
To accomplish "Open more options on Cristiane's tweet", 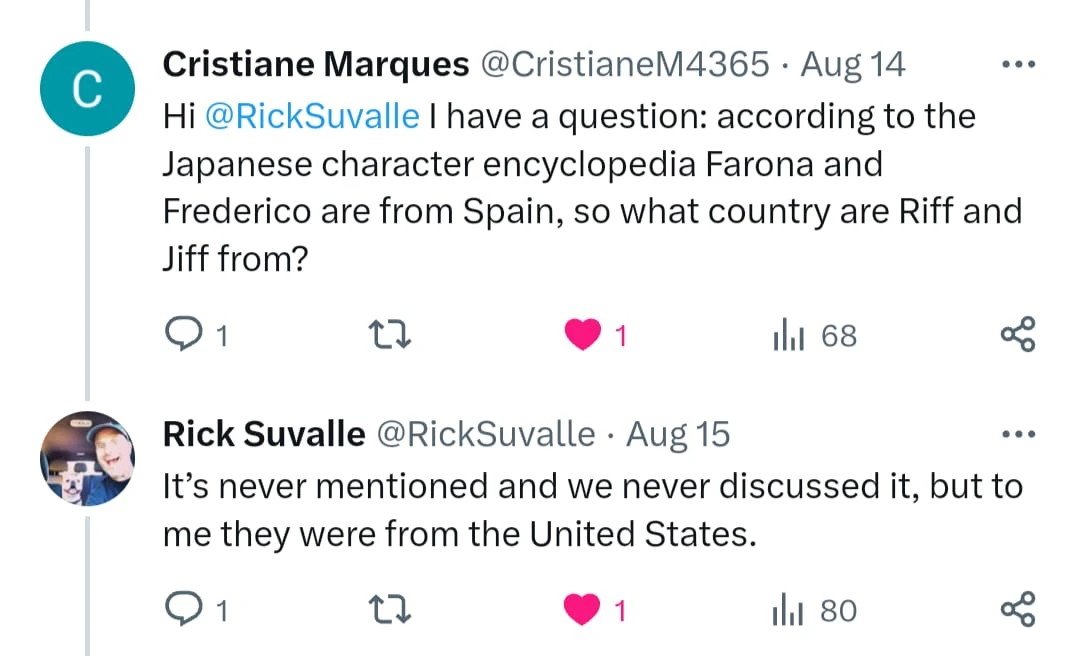I will [1019, 63].
